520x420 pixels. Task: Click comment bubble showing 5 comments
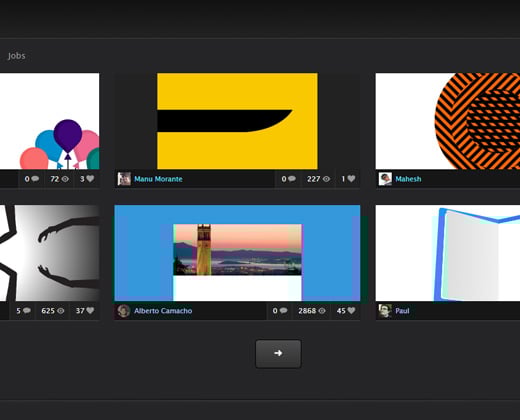point(27,311)
